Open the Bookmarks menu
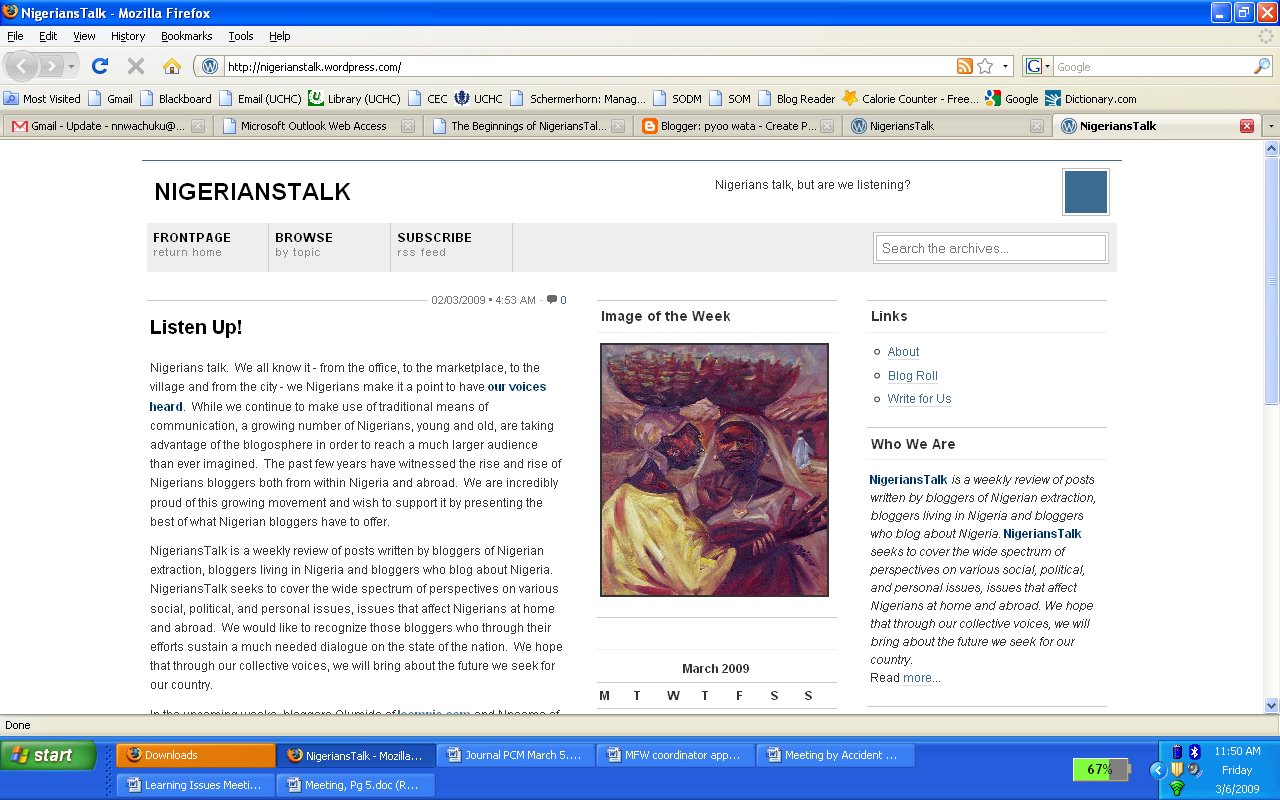The image size is (1280, 800). click(186, 36)
